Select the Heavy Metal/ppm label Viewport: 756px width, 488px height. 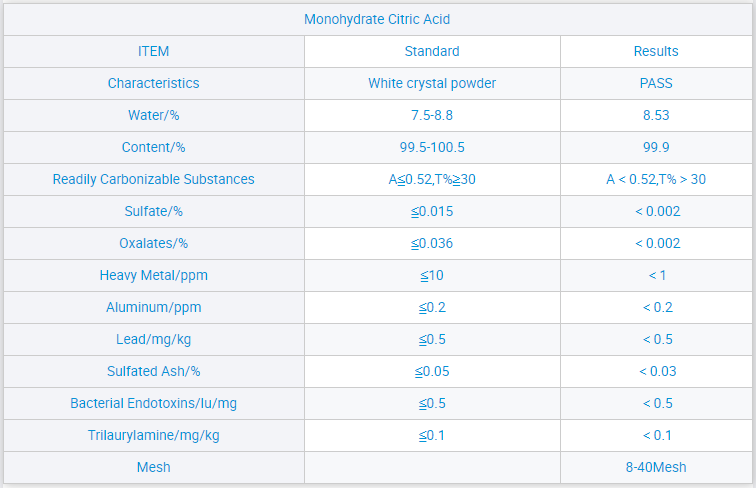point(153,275)
